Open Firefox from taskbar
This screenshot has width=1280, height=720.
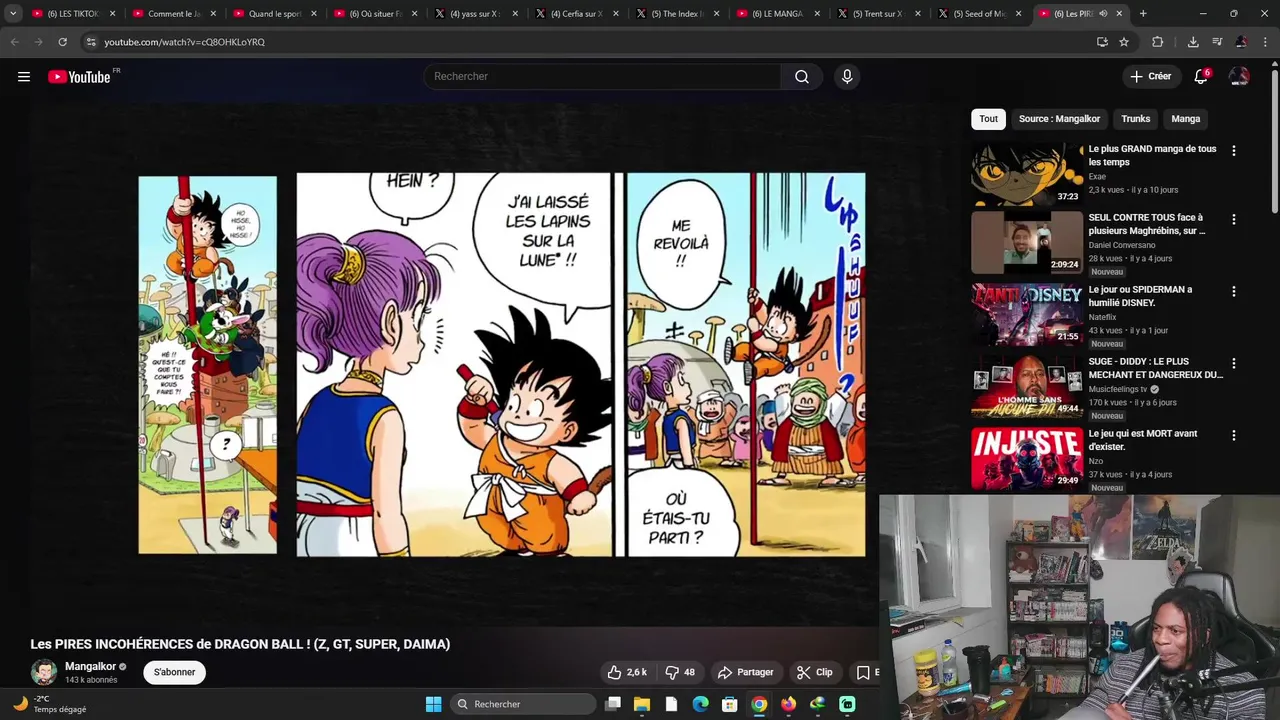click(788, 704)
